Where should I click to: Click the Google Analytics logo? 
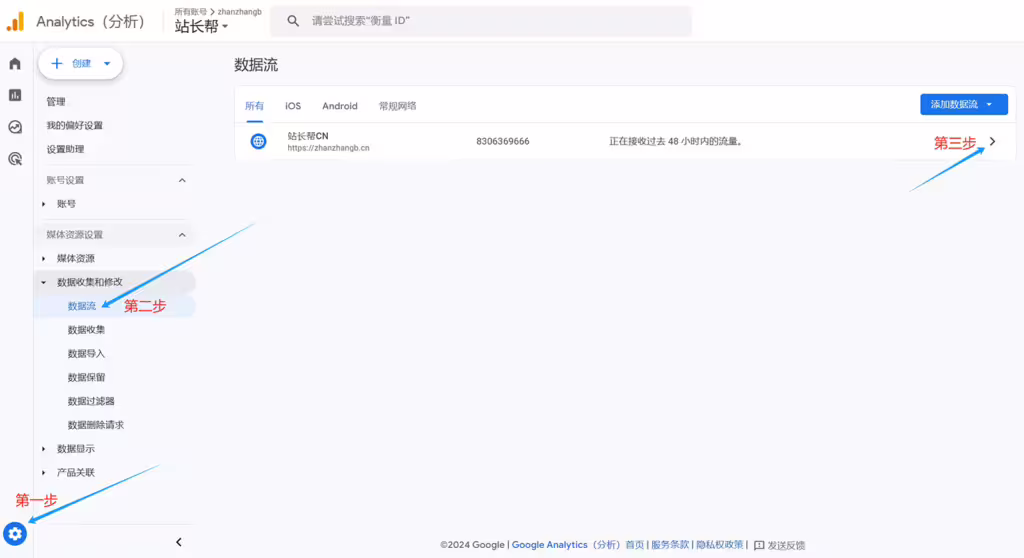coord(15,21)
